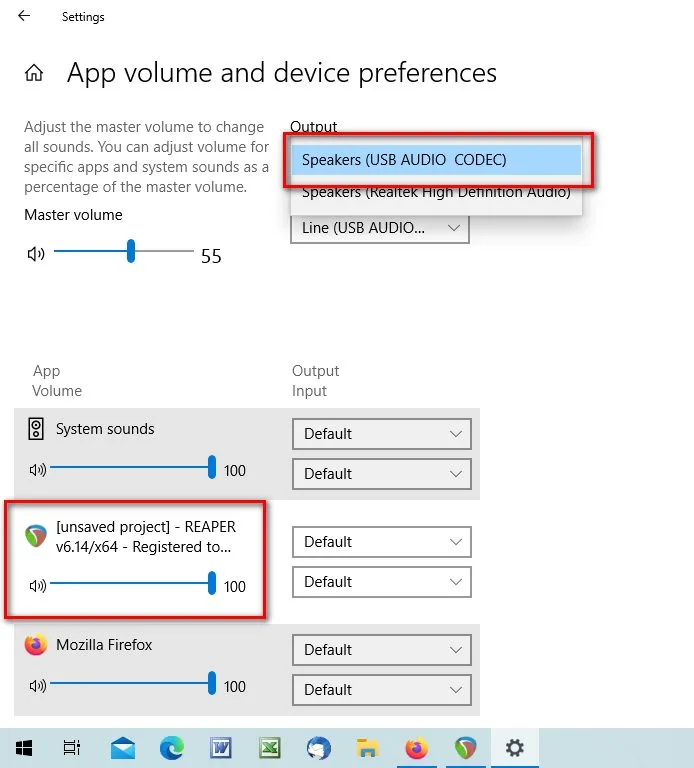
Task: Choose Speakers (Realtek High Definition Audio) option
Action: point(435,193)
